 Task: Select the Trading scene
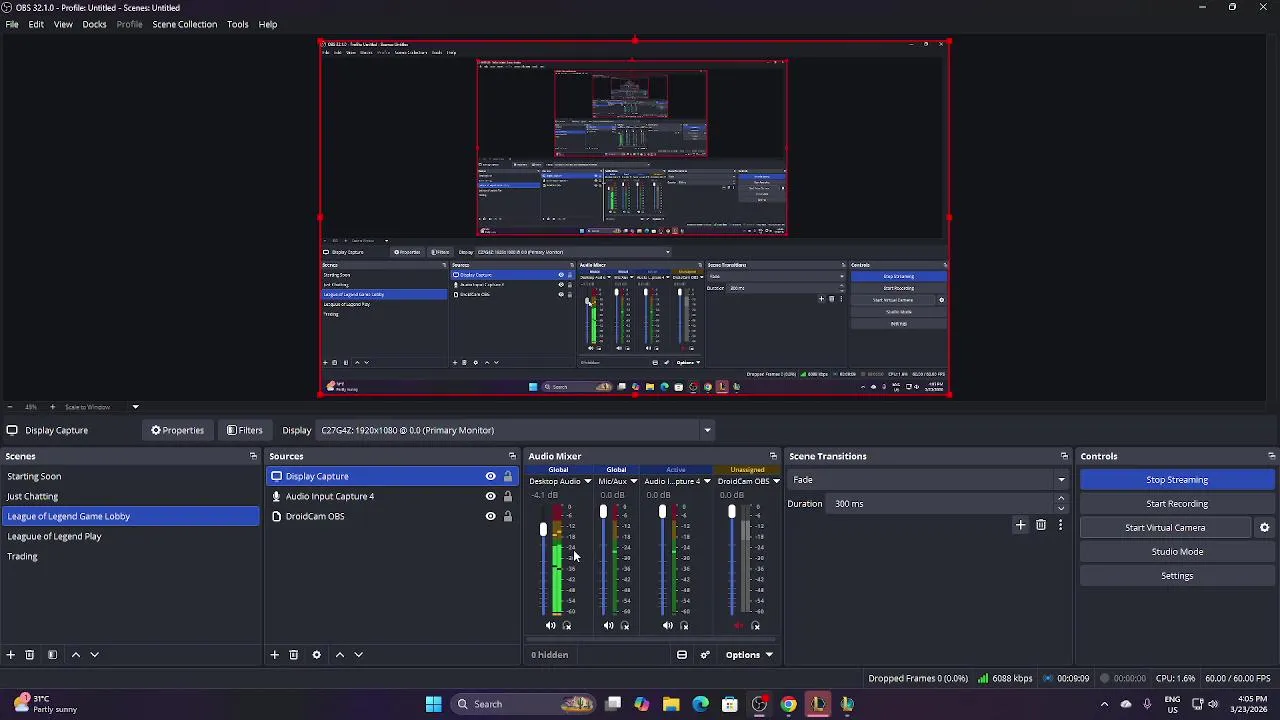pos(131,556)
